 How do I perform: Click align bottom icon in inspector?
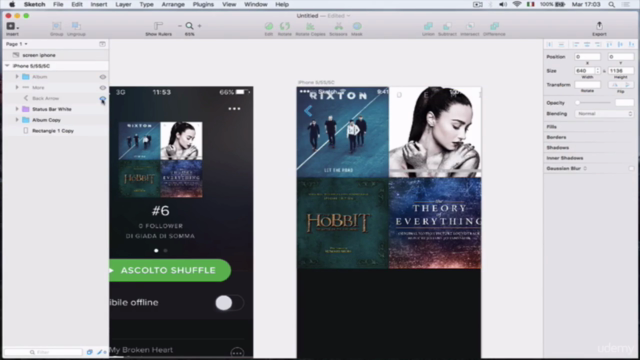(631, 44)
